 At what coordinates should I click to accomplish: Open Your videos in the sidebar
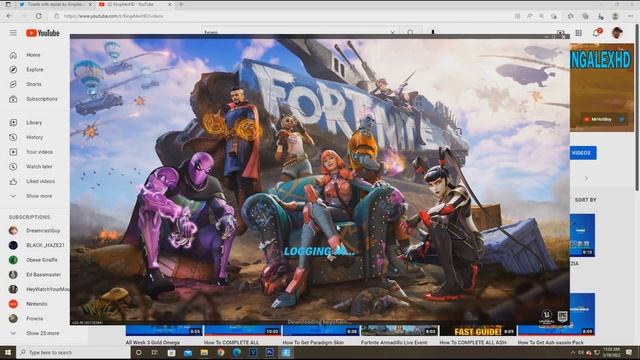click(x=39, y=152)
